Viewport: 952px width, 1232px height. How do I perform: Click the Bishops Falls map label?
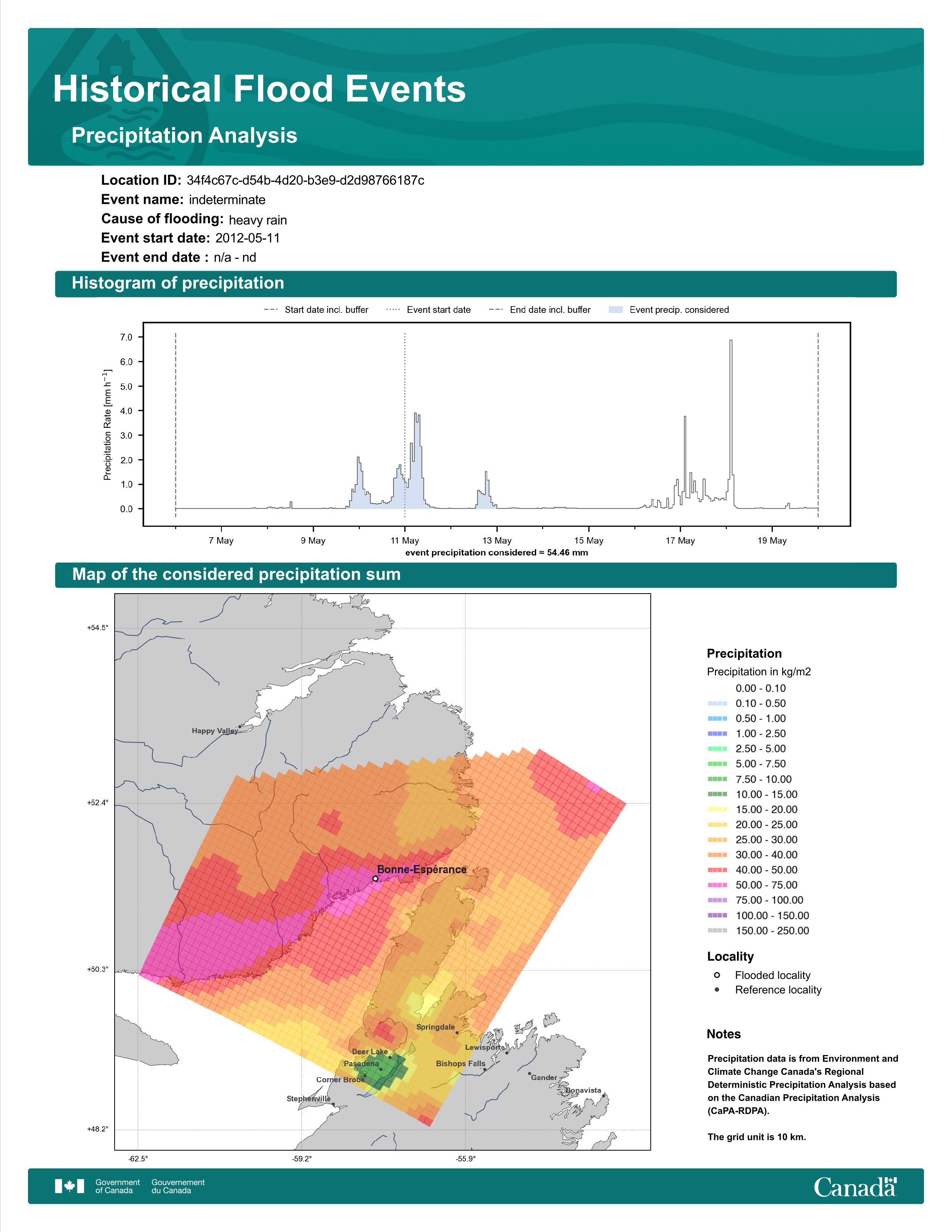(x=460, y=1063)
